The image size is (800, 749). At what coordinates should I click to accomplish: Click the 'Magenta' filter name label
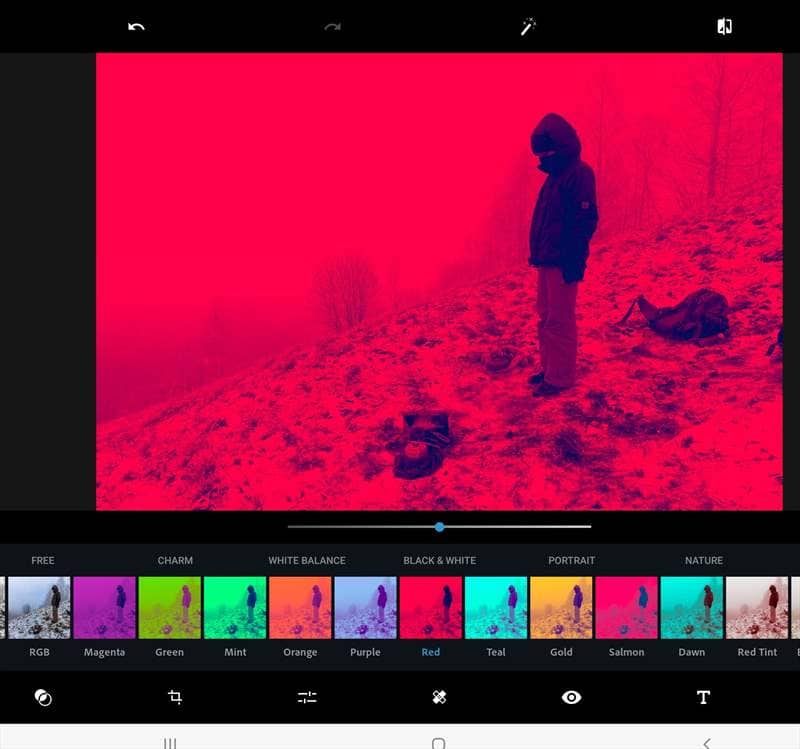105,652
